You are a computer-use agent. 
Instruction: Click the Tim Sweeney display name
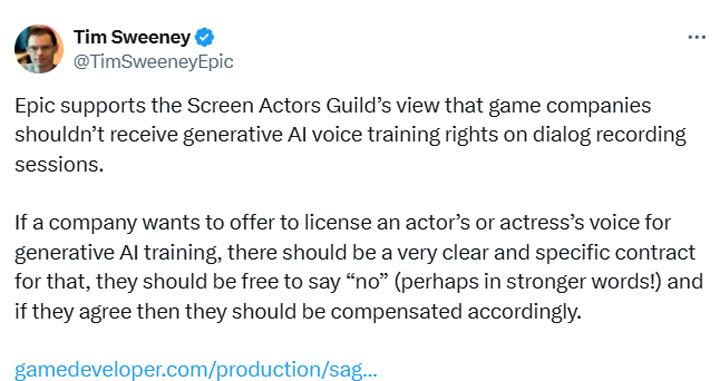132,37
